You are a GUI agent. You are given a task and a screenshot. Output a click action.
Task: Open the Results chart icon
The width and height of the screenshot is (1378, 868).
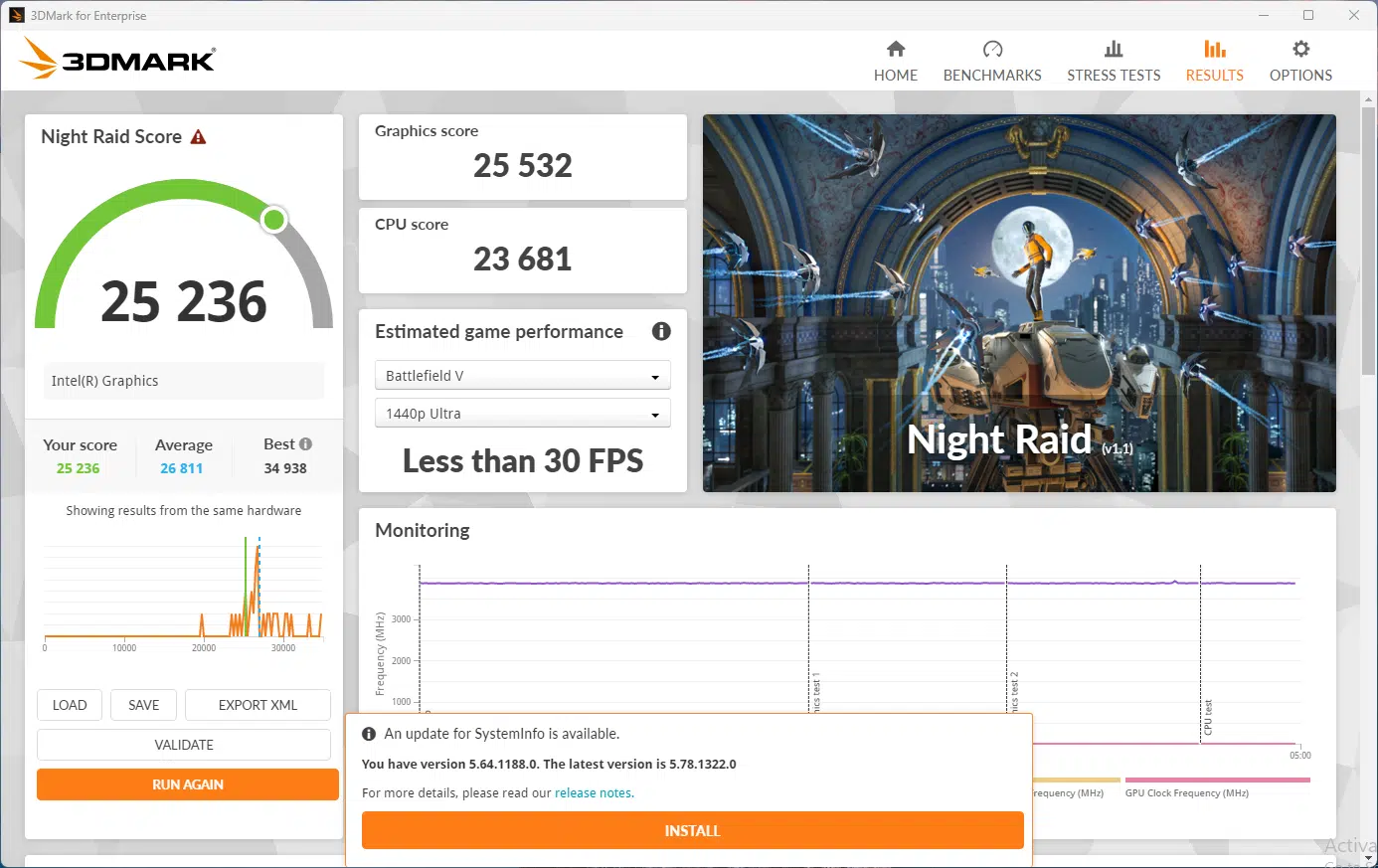[x=1215, y=49]
